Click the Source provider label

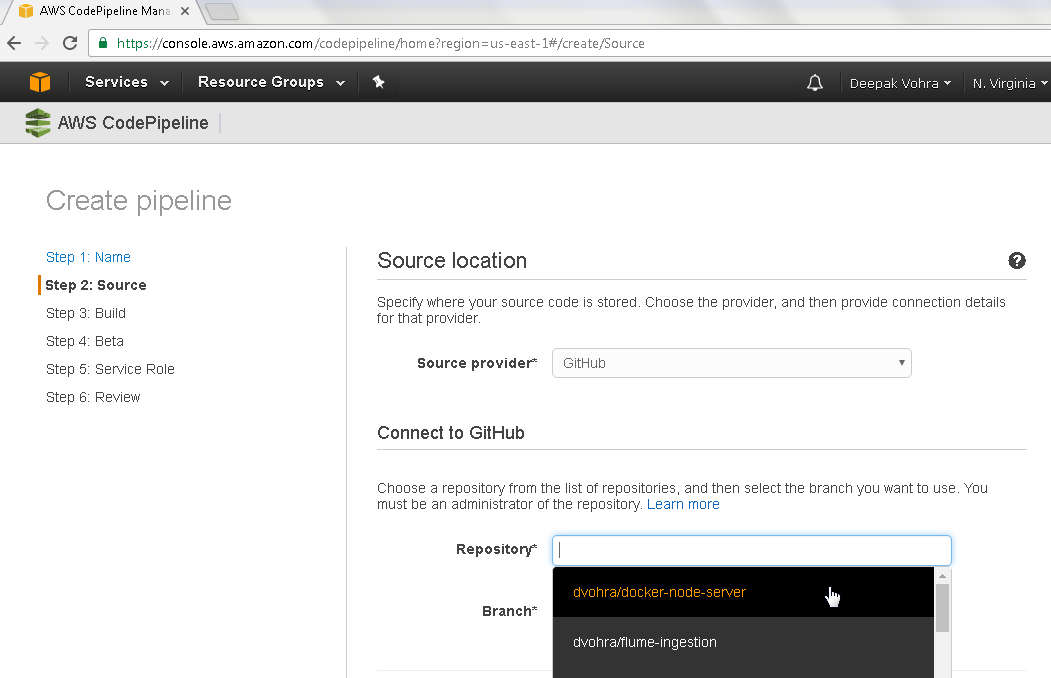[477, 363]
